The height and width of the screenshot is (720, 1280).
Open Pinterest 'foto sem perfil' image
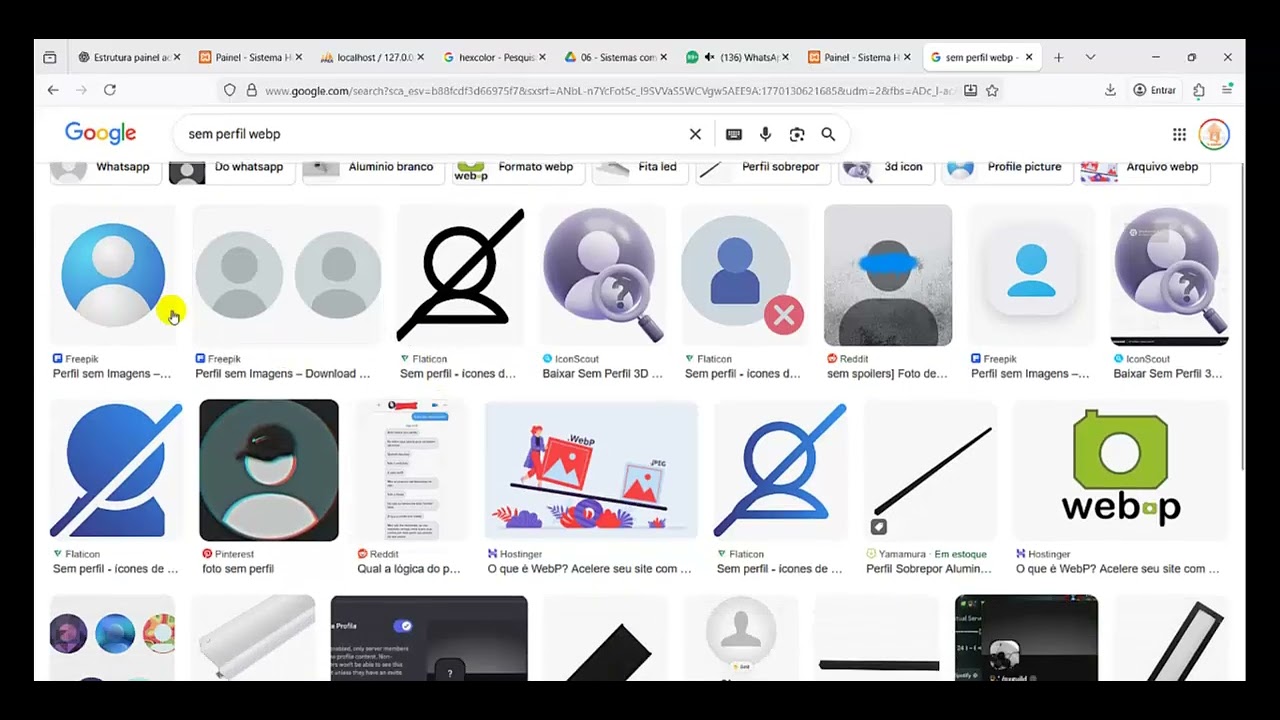point(269,470)
